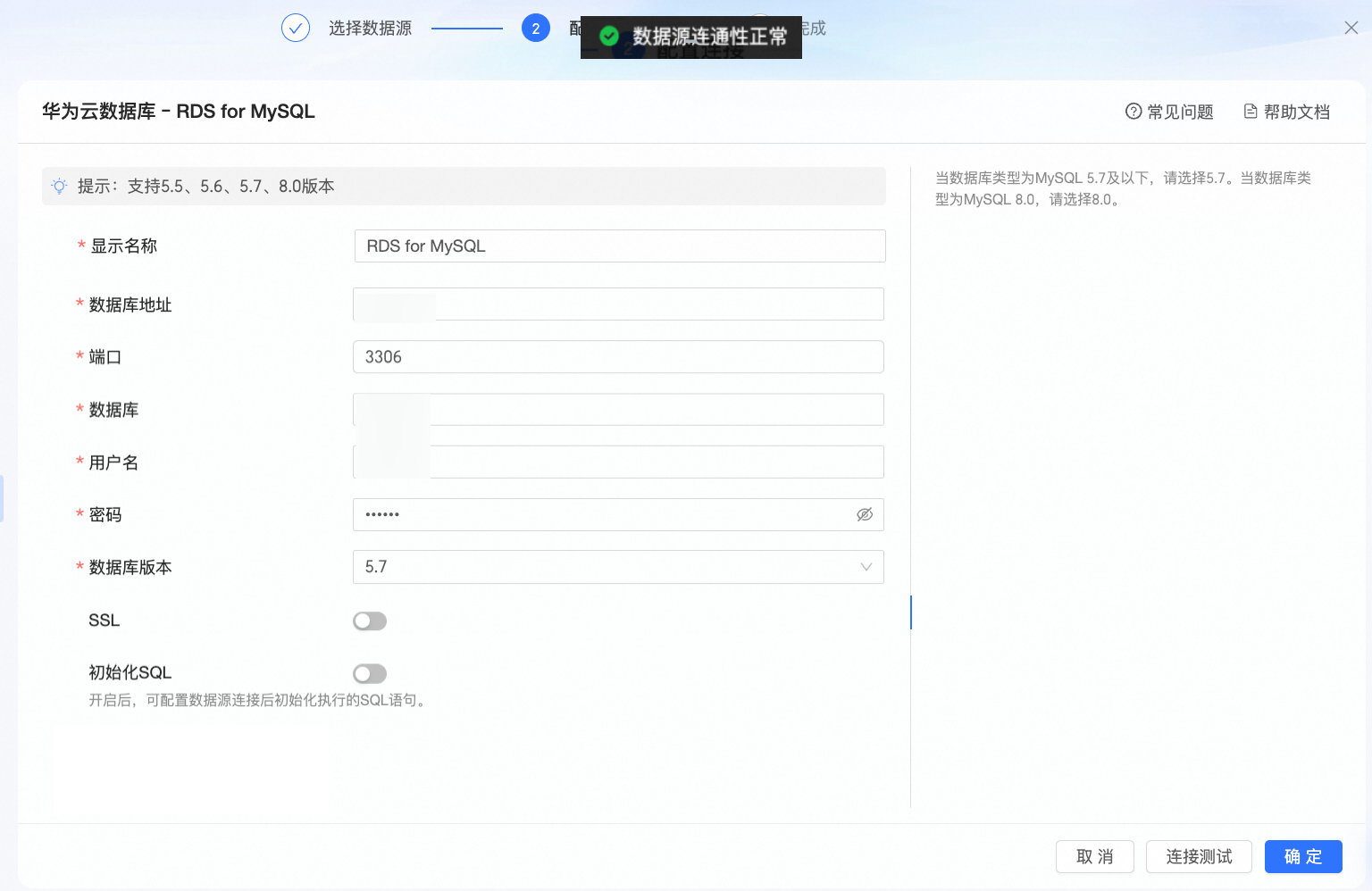Click the 取消 button
Viewport: 1372px width, 891px height.
tap(1095, 857)
